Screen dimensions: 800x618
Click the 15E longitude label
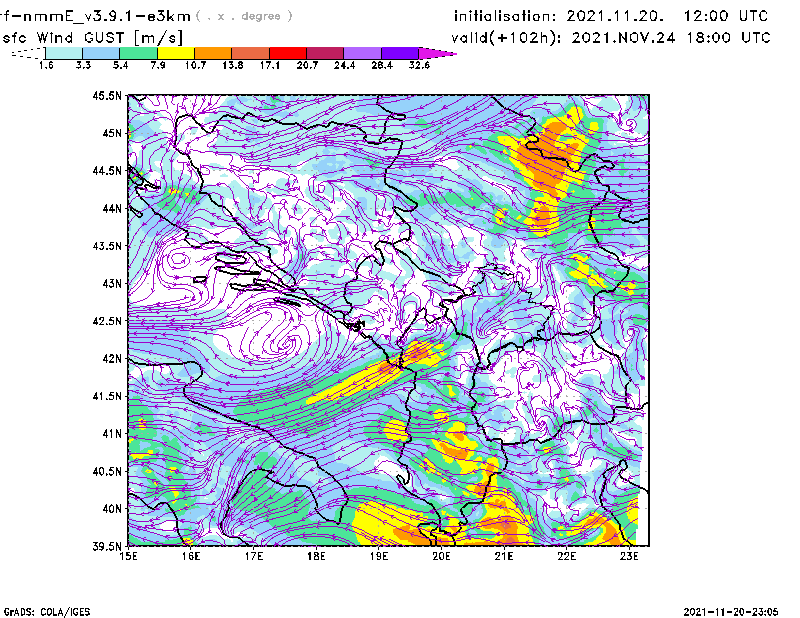click(128, 556)
